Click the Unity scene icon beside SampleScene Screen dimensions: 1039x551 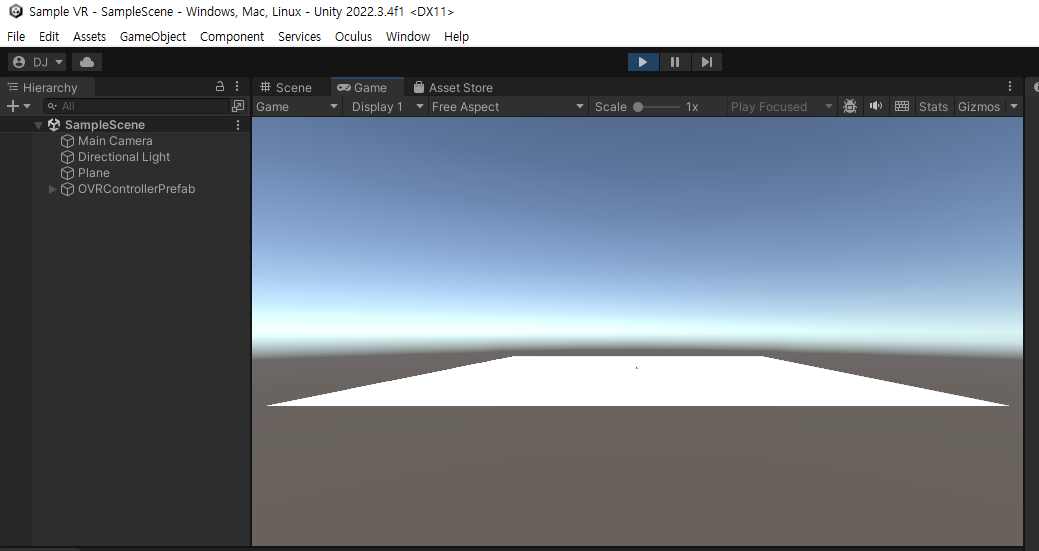[54, 125]
